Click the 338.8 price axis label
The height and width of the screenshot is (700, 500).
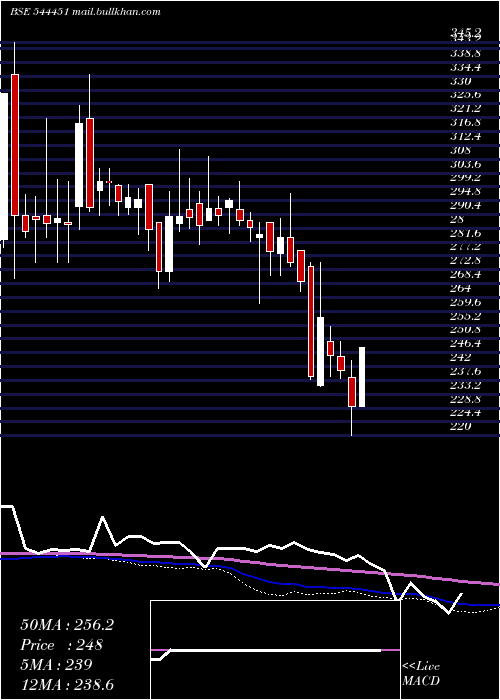[x=466, y=54]
